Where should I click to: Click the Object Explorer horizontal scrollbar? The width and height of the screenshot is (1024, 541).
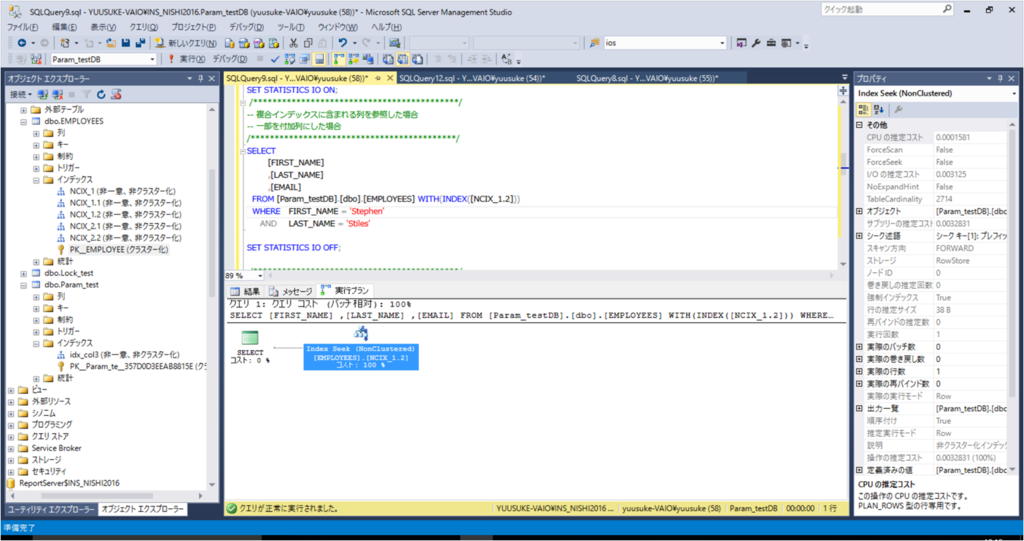click(x=108, y=496)
